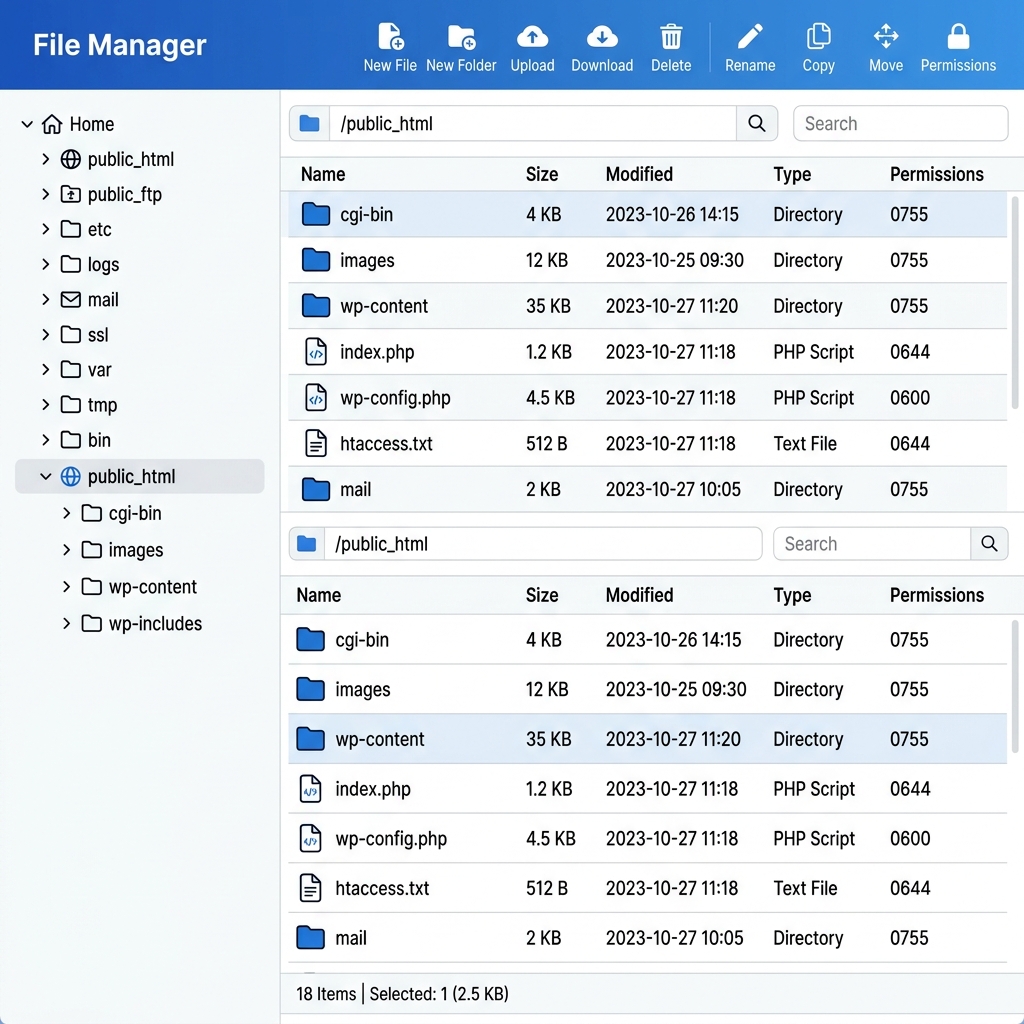Click the public_ftp upload-folder icon
Screen dimensions: 1024x1024
coord(71,195)
